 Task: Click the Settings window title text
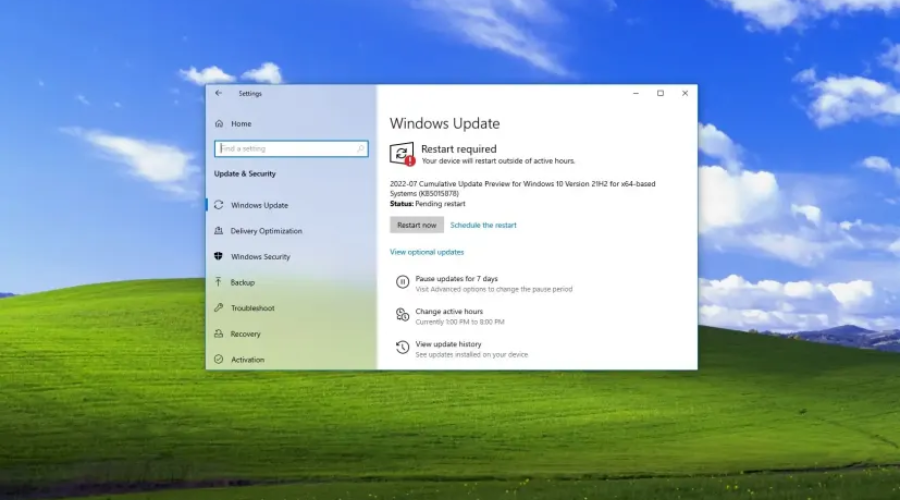[250, 94]
